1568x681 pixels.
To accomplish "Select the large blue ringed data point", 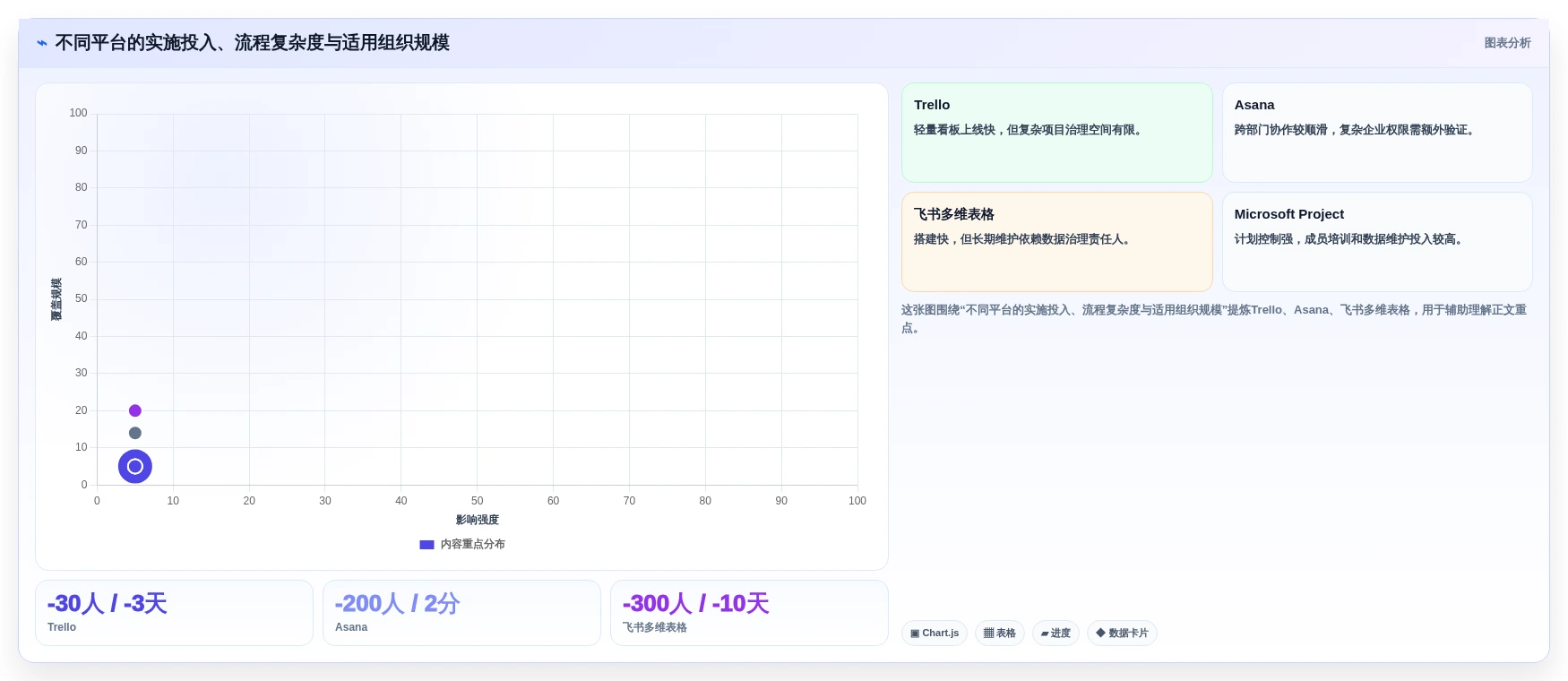I will (x=135, y=467).
